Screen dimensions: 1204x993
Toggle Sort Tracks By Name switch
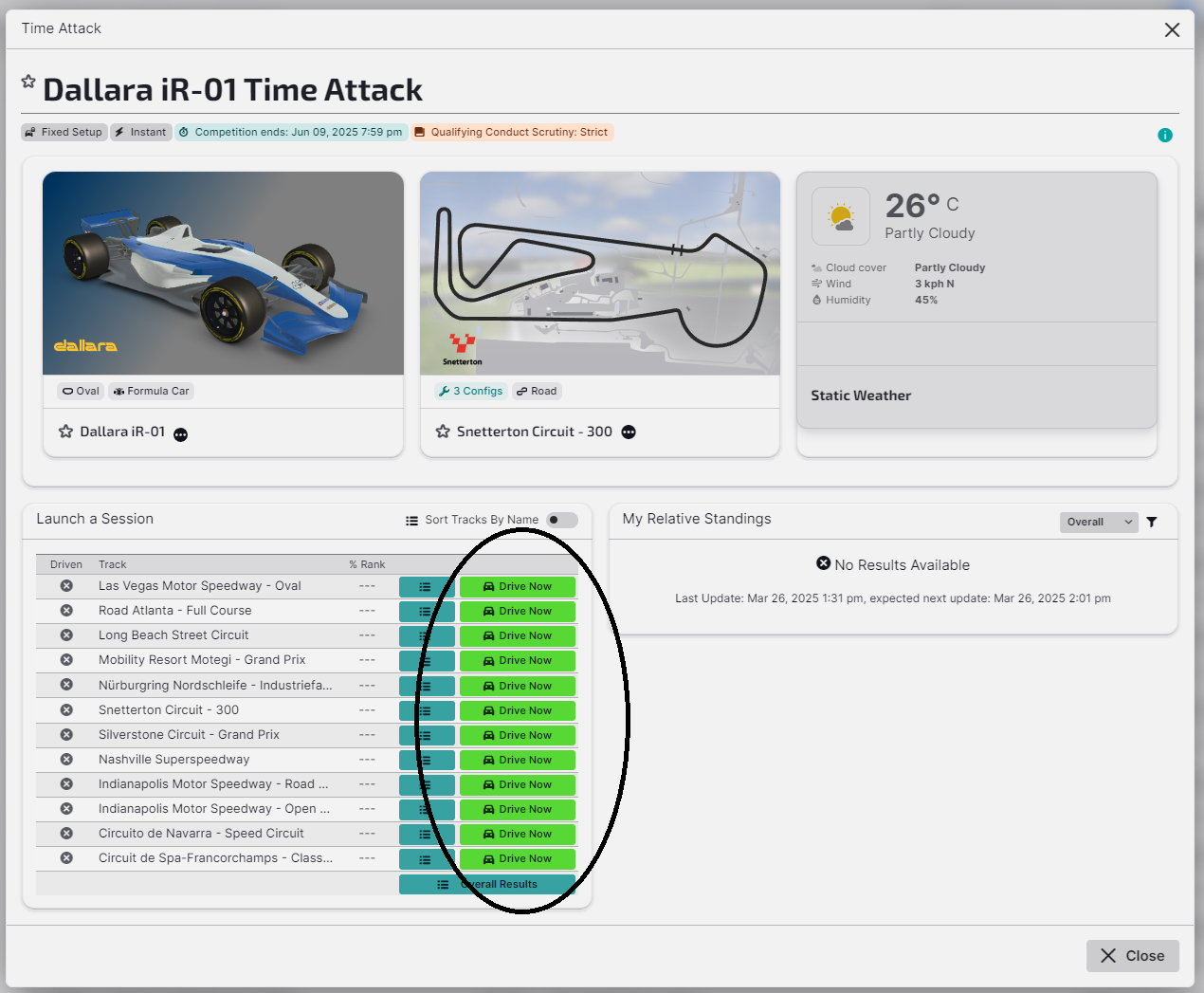[562, 520]
